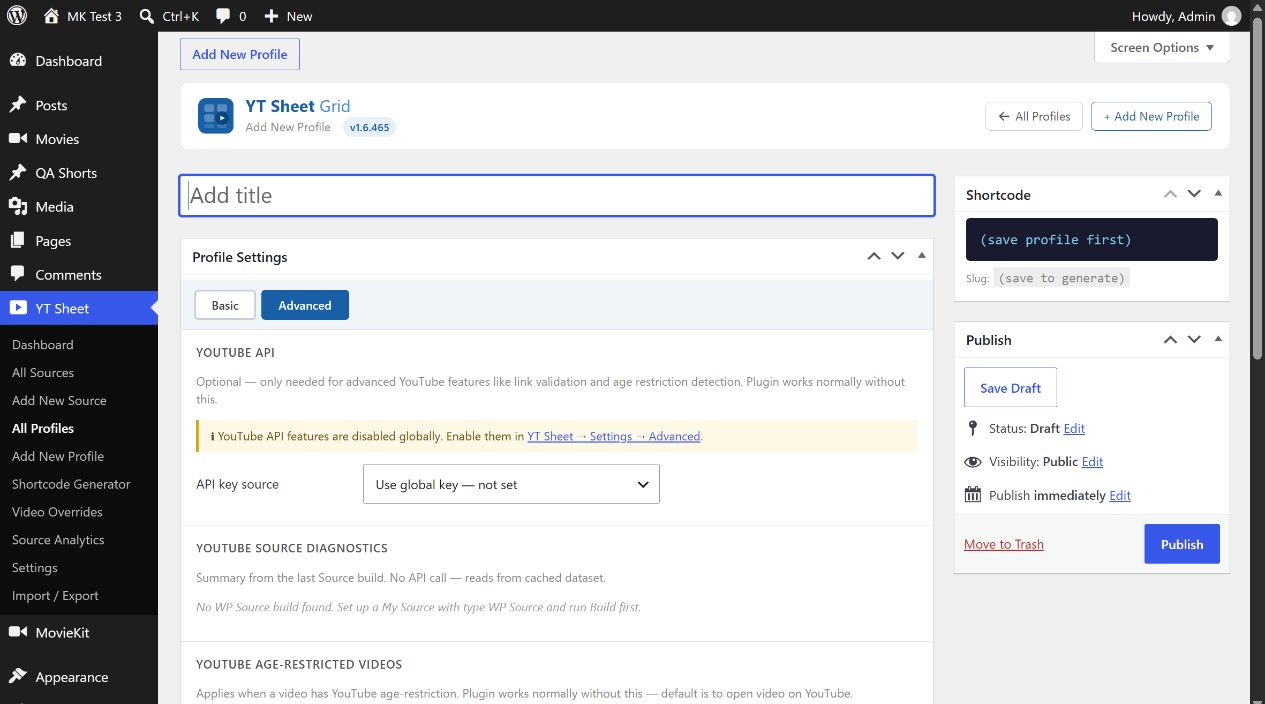Open All Profiles submenu item

[x=43, y=428]
